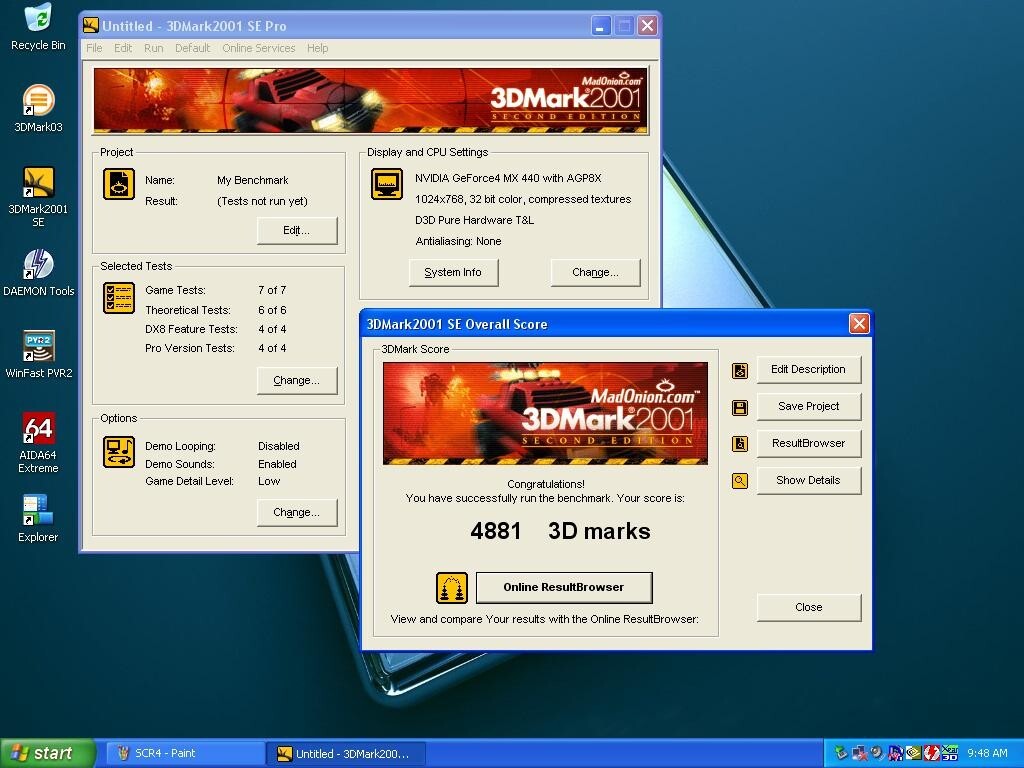
Task: Click "NVIDIA GeForce4 MX 440 with AGP8X" text
Action: coord(508,178)
